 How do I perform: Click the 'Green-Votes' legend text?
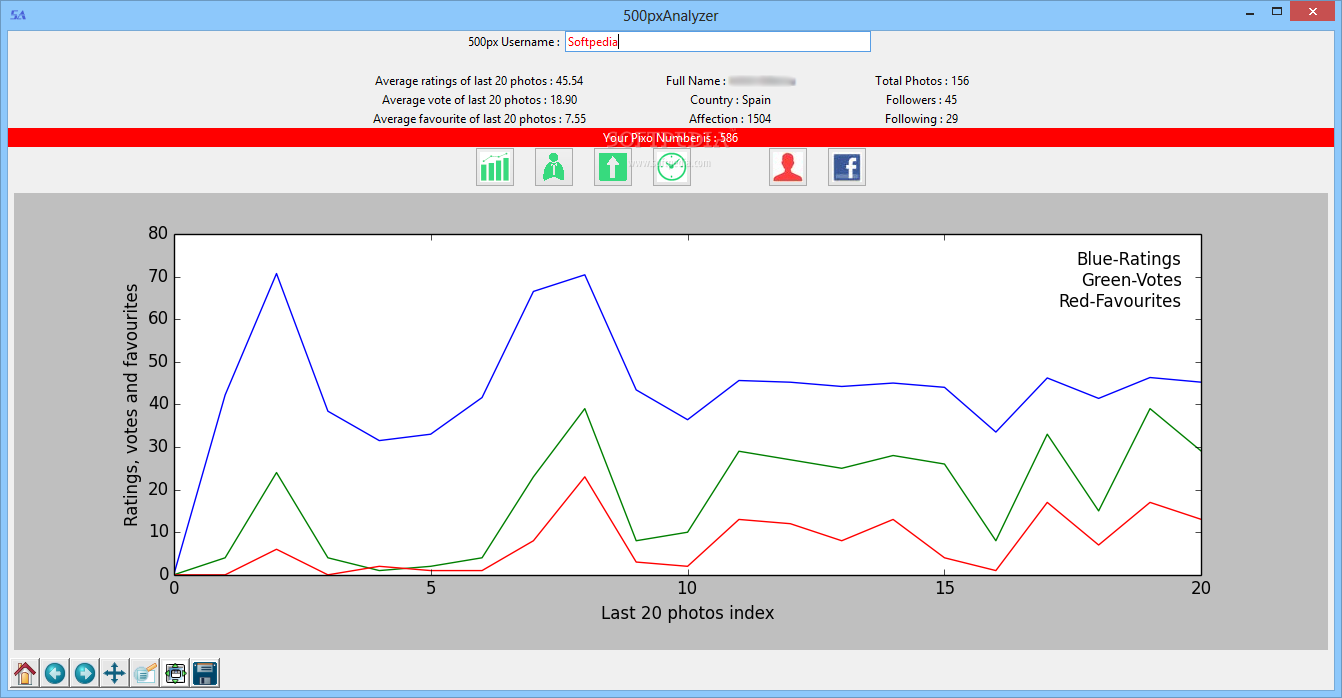coord(1131,280)
